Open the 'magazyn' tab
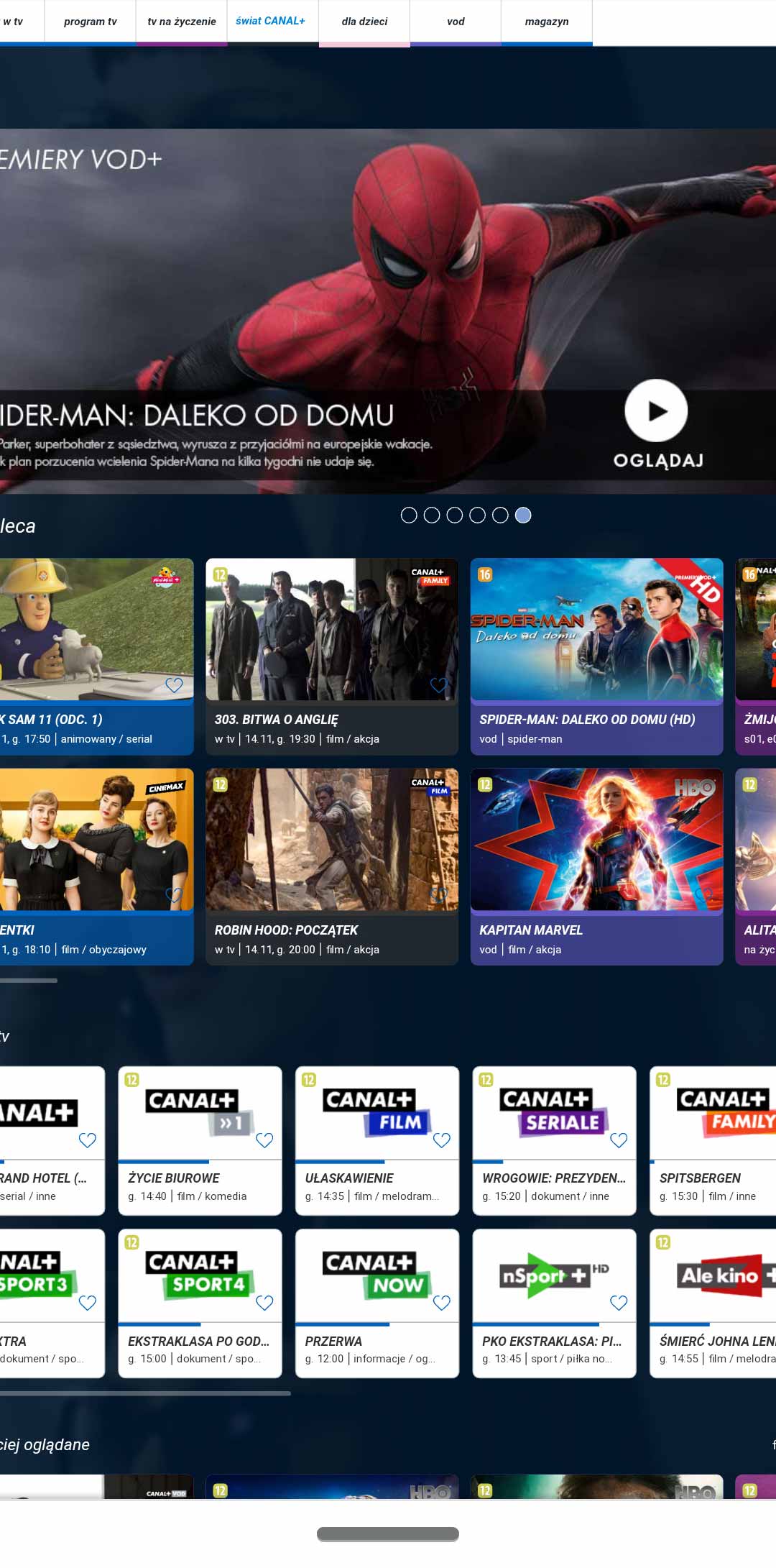The width and height of the screenshot is (776, 1568). coord(547,22)
